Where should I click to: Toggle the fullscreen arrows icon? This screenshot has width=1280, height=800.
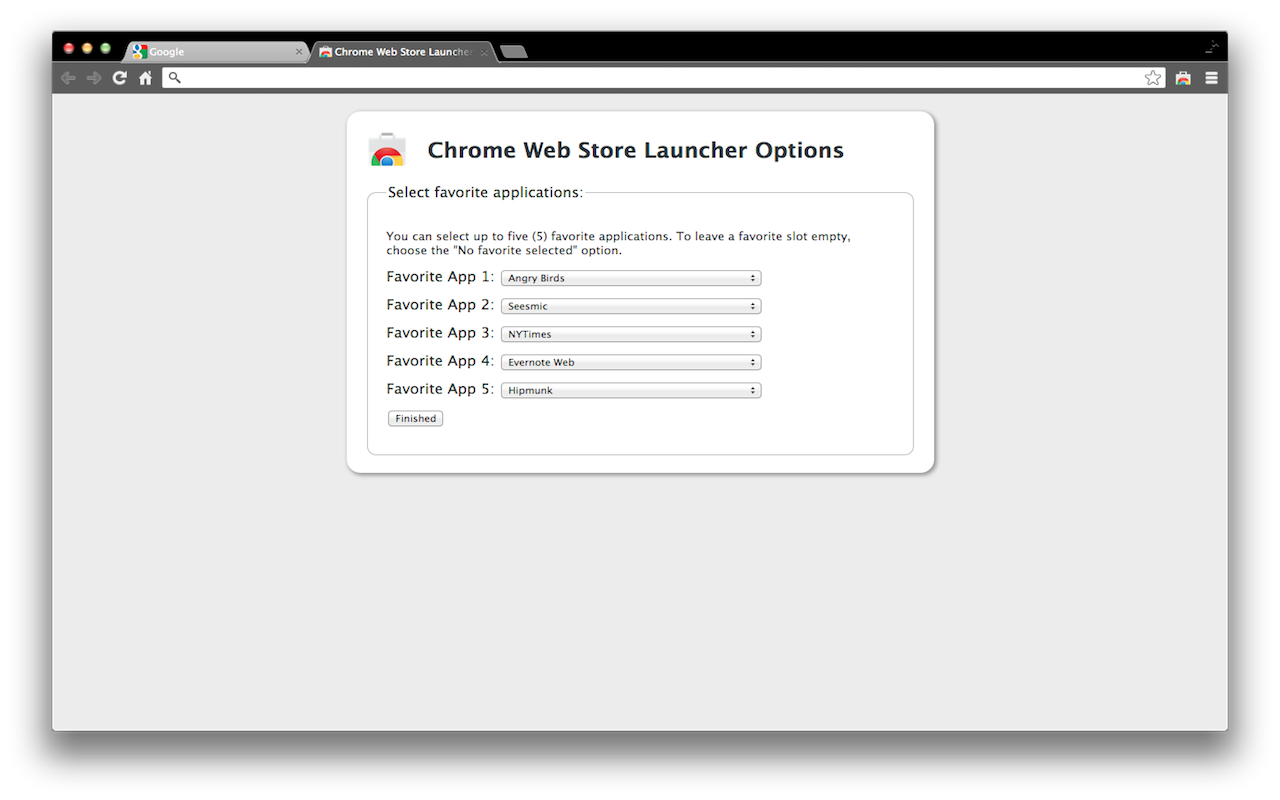[x=1212, y=46]
